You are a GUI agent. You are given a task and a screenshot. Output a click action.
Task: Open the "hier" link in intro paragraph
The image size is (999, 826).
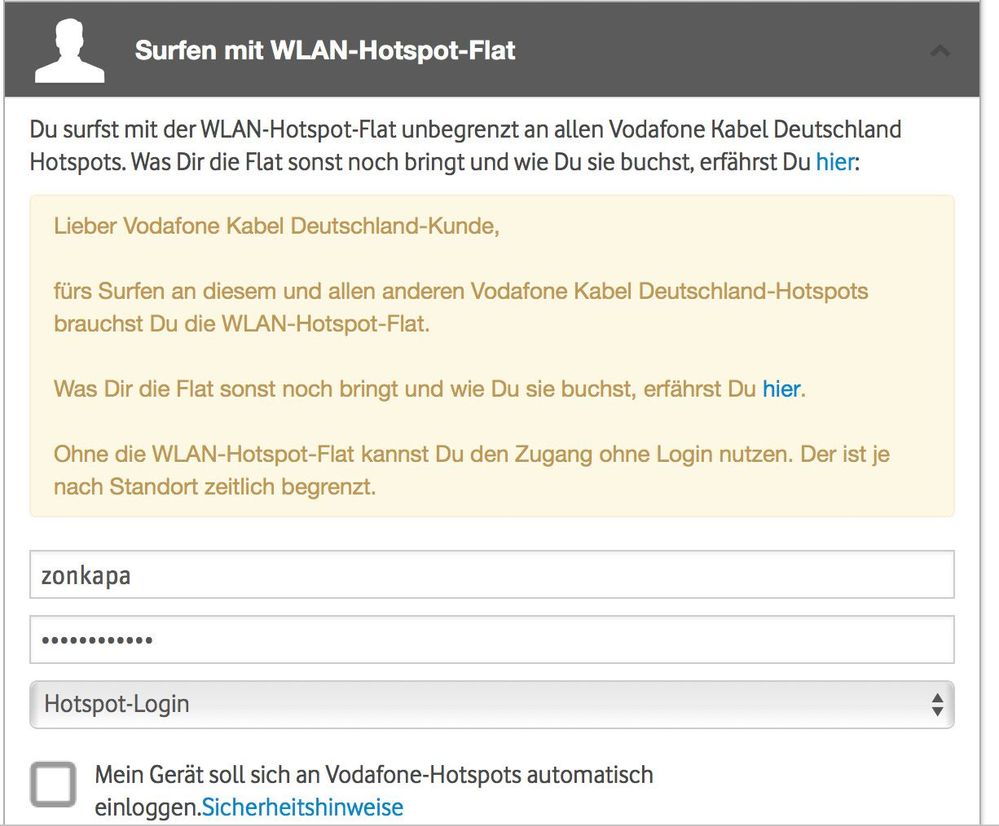click(x=835, y=161)
